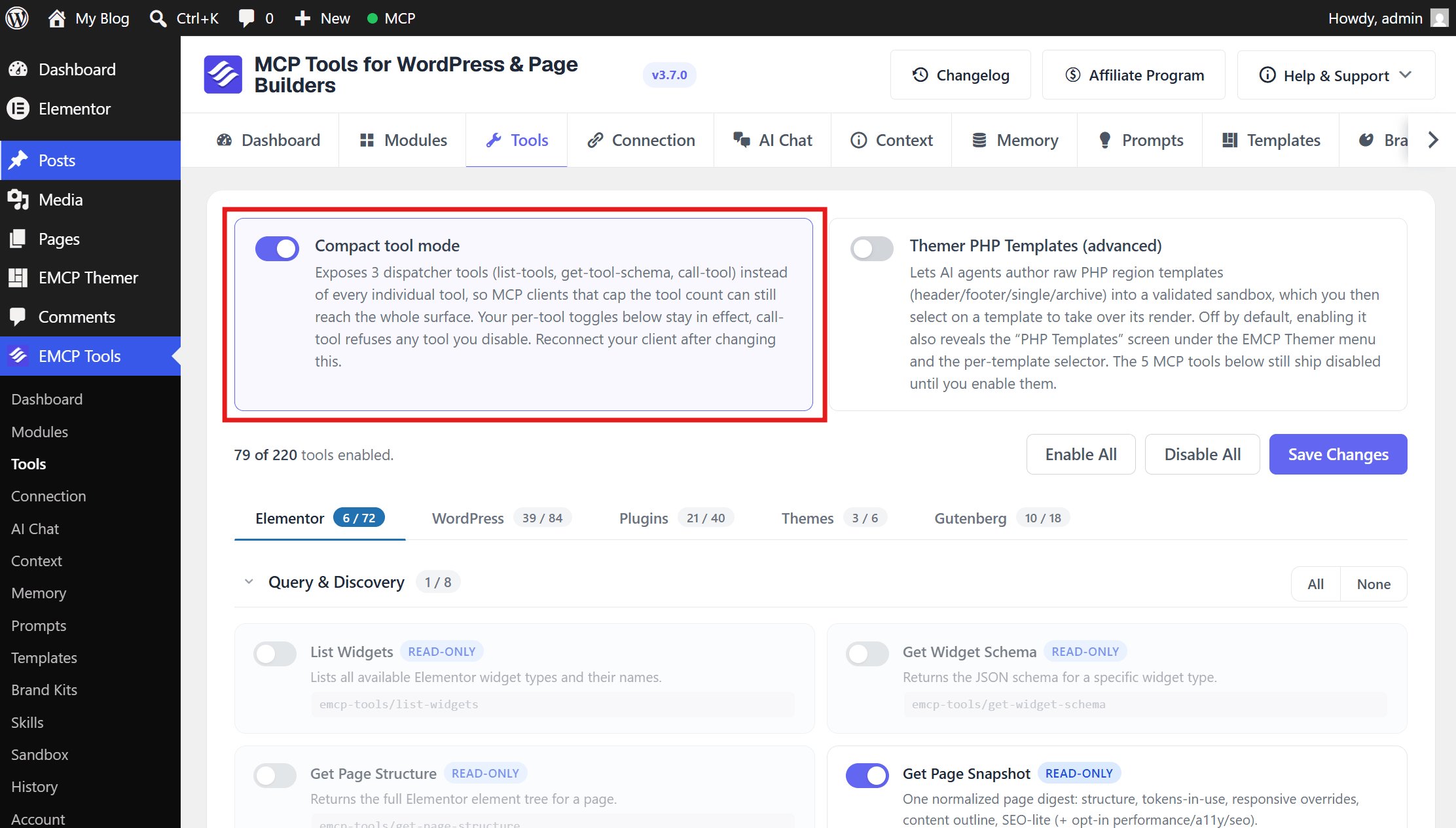Click the MCP Tools plugin logo
The image size is (1456, 828).
223,75
